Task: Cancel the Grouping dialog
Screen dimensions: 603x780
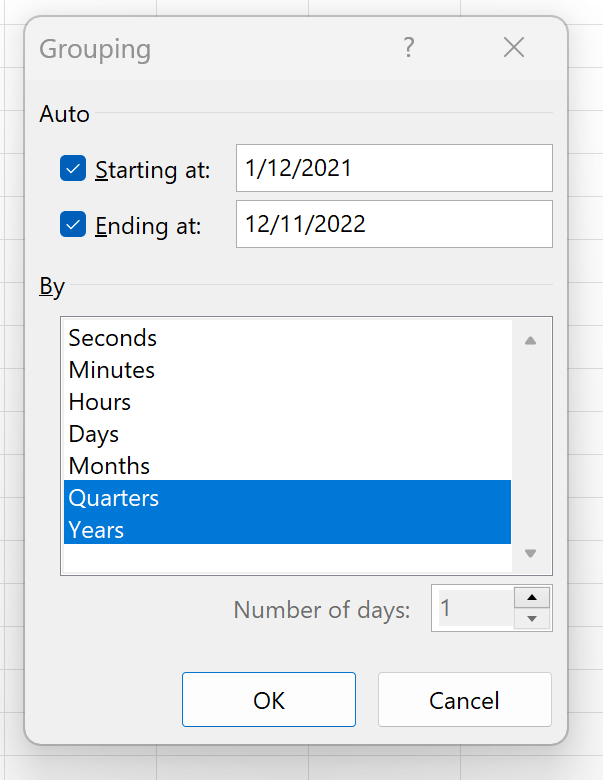Action: tap(465, 699)
